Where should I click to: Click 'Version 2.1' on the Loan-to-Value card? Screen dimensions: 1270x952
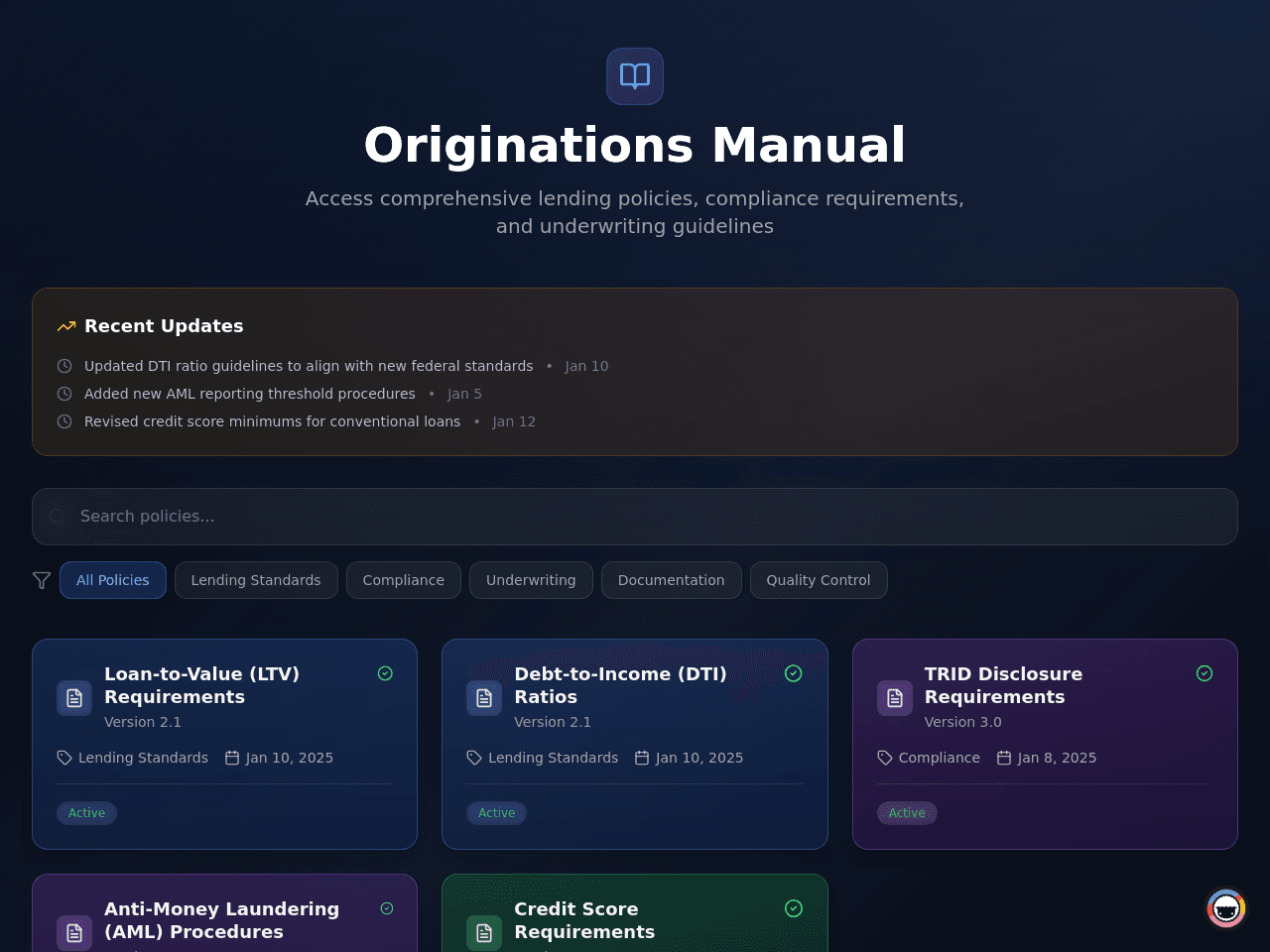pos(143,722)
